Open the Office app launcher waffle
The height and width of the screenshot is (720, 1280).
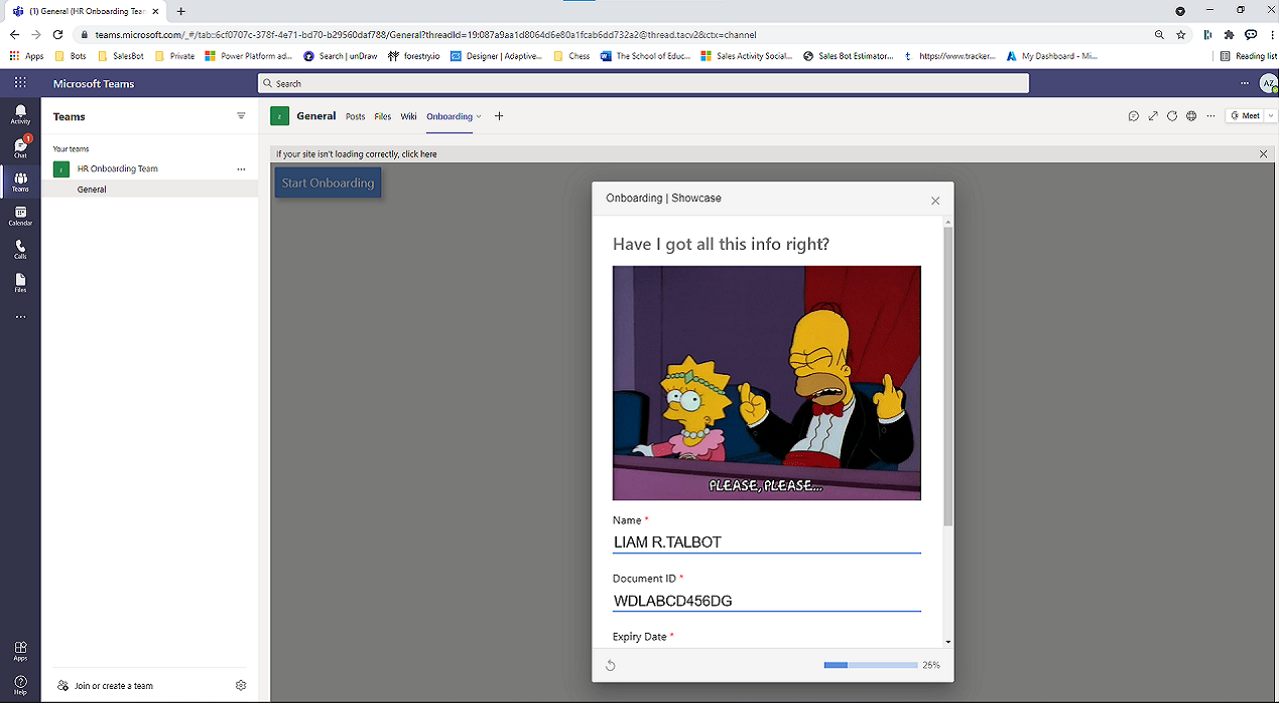coord(20,83)
